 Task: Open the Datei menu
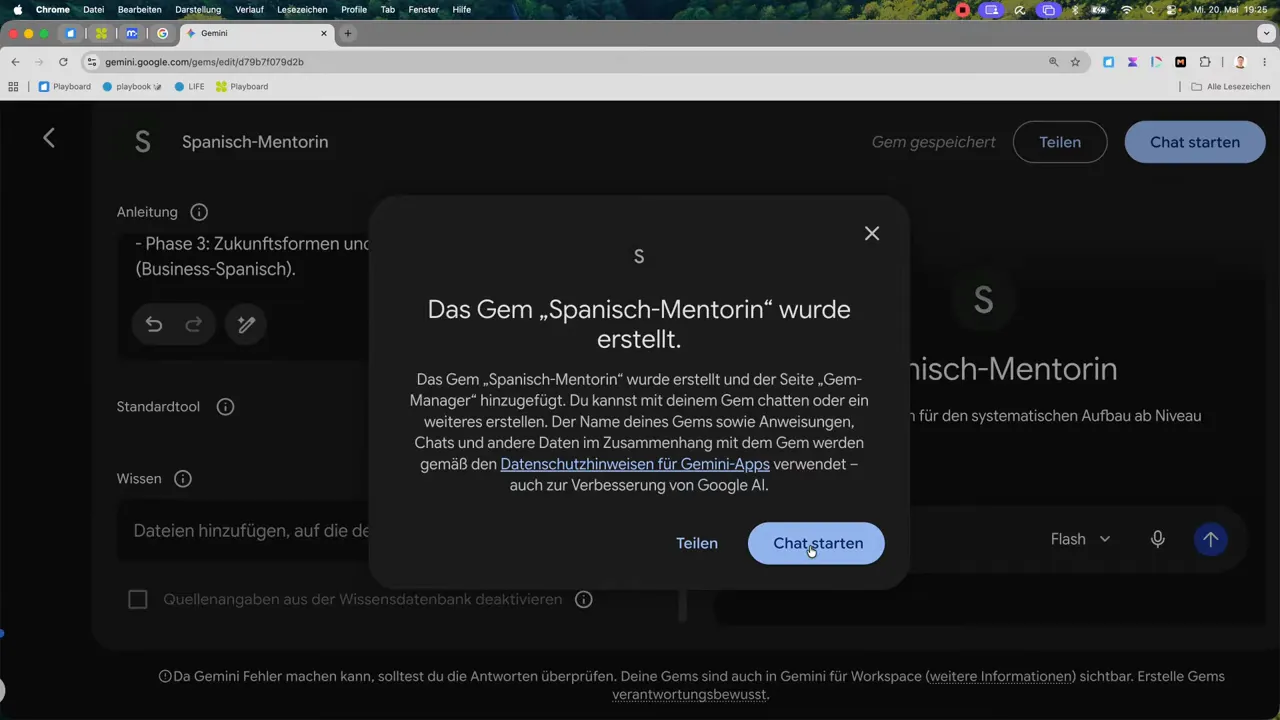tap(93, 9)
